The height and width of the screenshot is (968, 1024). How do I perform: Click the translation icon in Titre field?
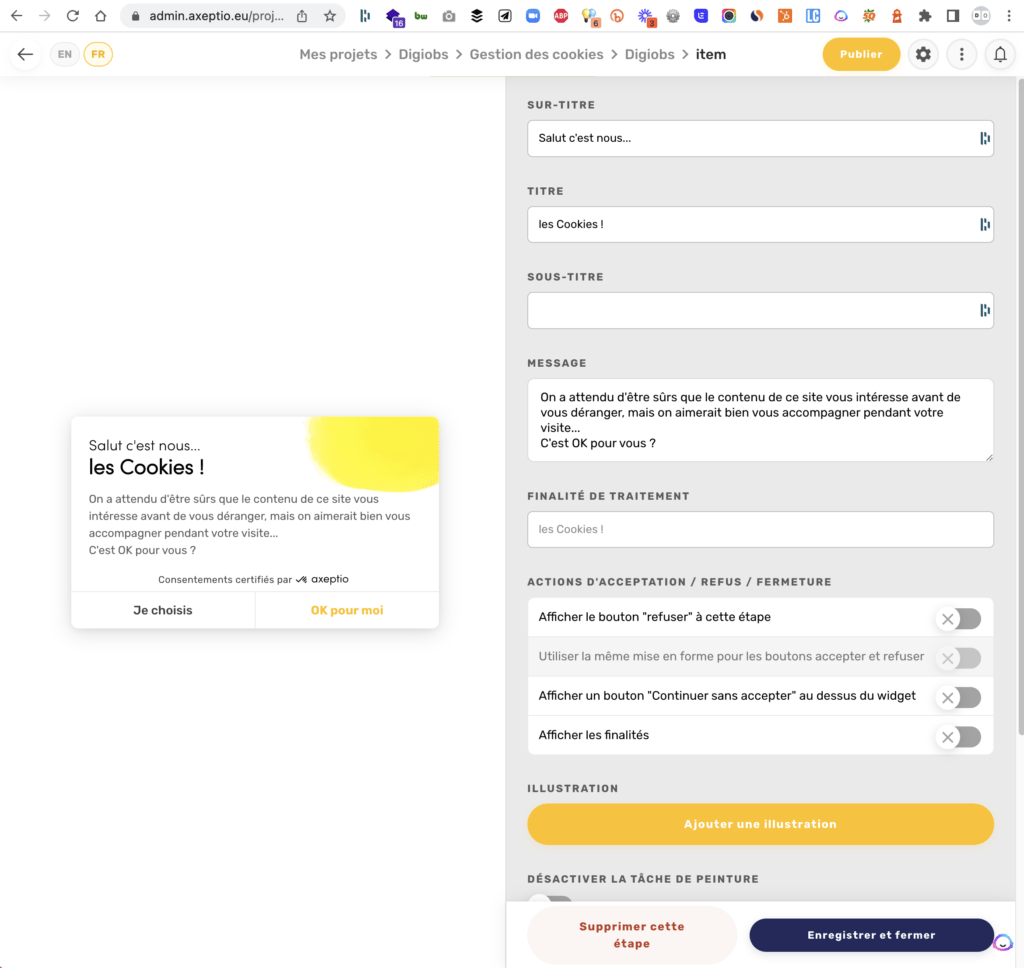click(984, 225)
